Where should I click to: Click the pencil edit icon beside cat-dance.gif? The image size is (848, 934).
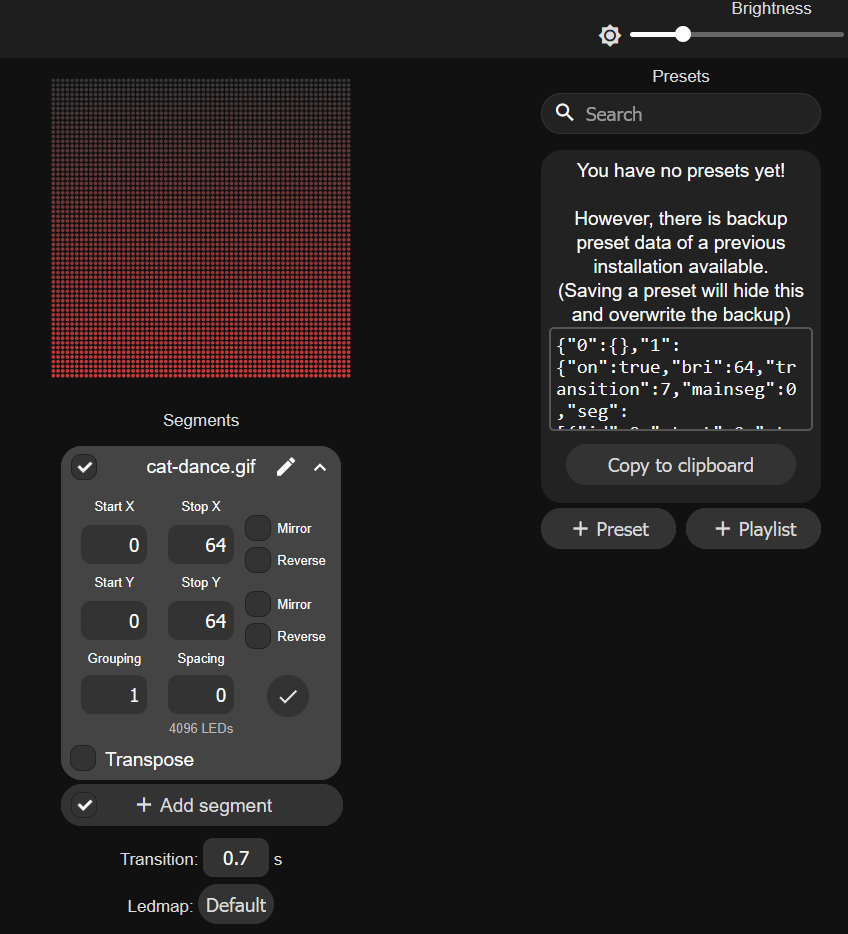pyautogui.click(x=286, y=467)
